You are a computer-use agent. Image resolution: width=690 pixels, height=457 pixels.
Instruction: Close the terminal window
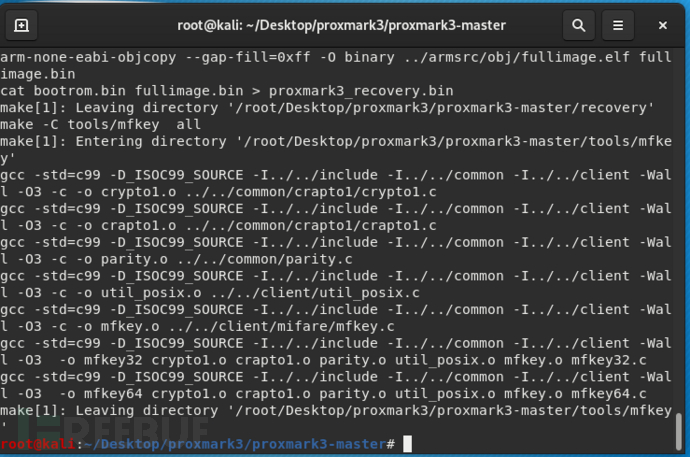665,24
